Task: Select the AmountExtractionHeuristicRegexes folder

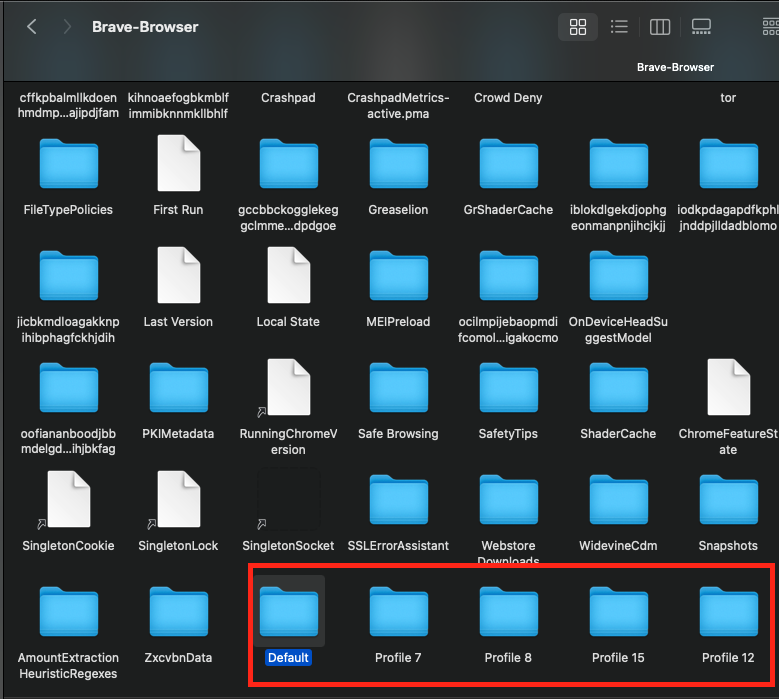Action: click(69, 612)
